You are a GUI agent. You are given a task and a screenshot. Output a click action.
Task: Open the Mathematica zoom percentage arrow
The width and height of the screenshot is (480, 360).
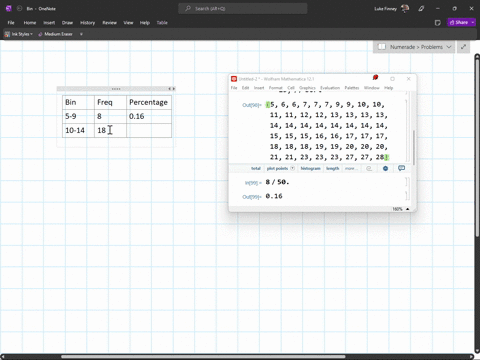[407, 209]
